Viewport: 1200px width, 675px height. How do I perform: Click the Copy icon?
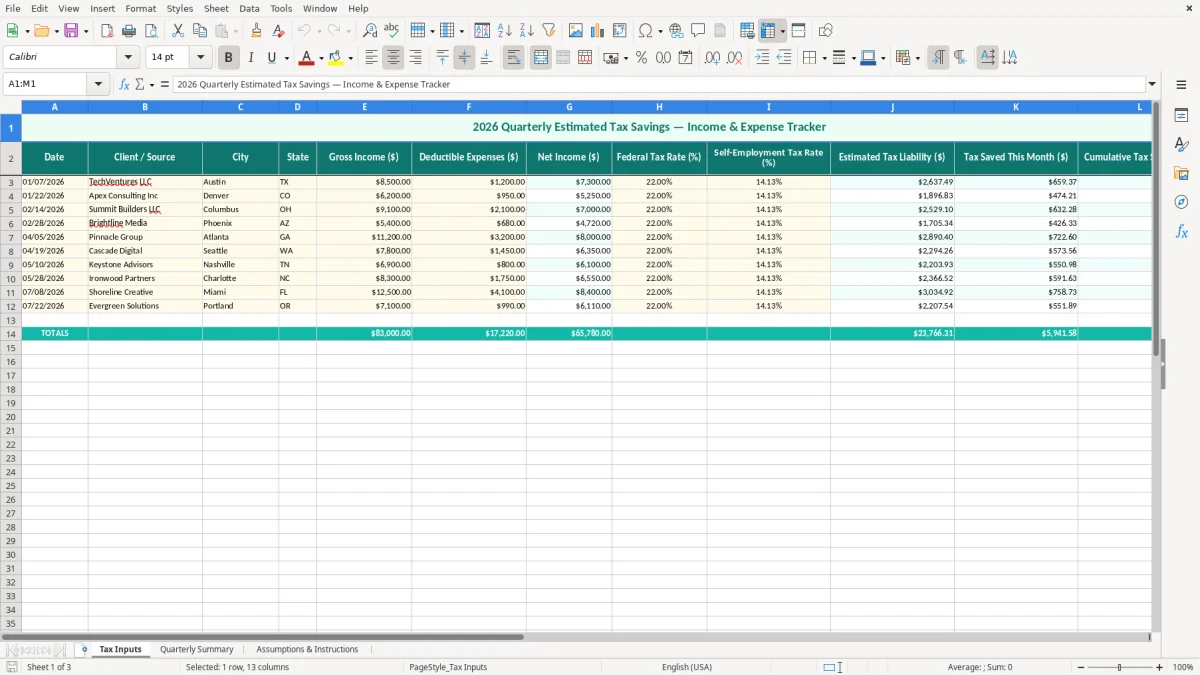coord(200,31)
